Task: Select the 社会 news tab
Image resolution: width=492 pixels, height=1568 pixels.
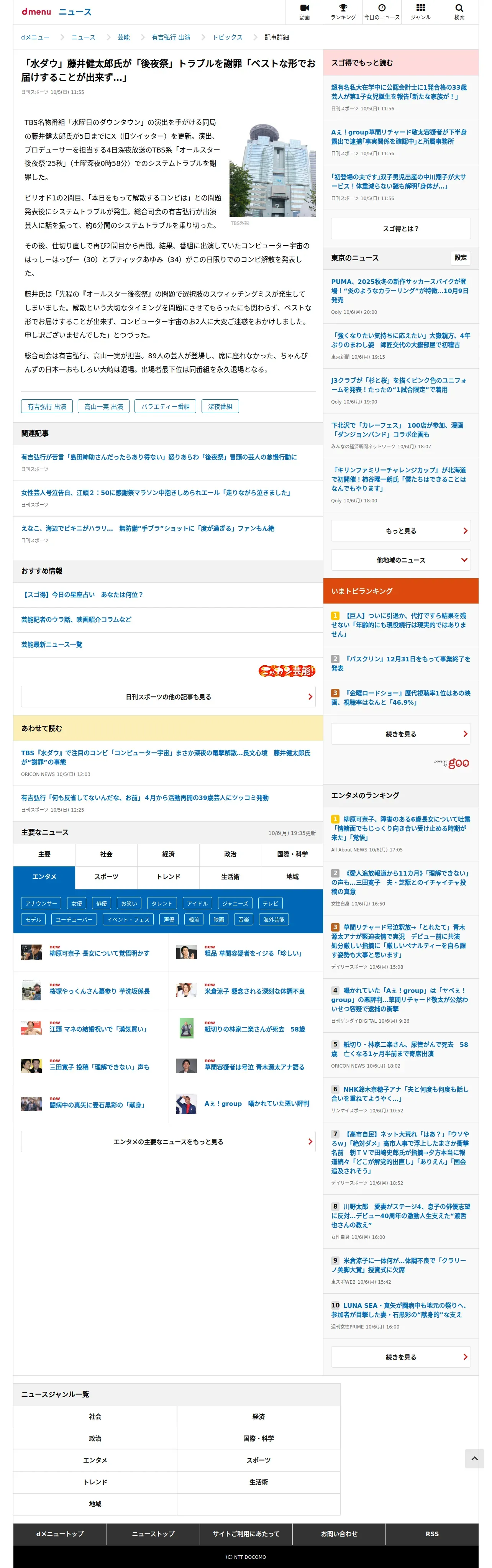Action: click(107, 854)
